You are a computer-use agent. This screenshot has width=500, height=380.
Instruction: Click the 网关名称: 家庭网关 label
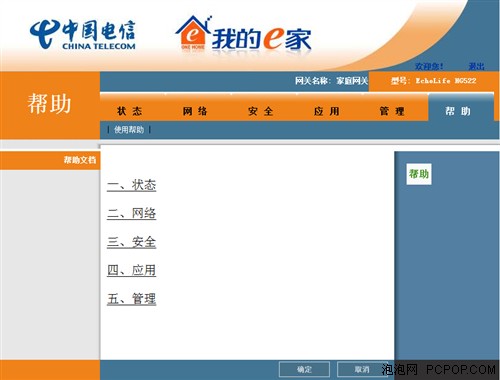point(331,81)
